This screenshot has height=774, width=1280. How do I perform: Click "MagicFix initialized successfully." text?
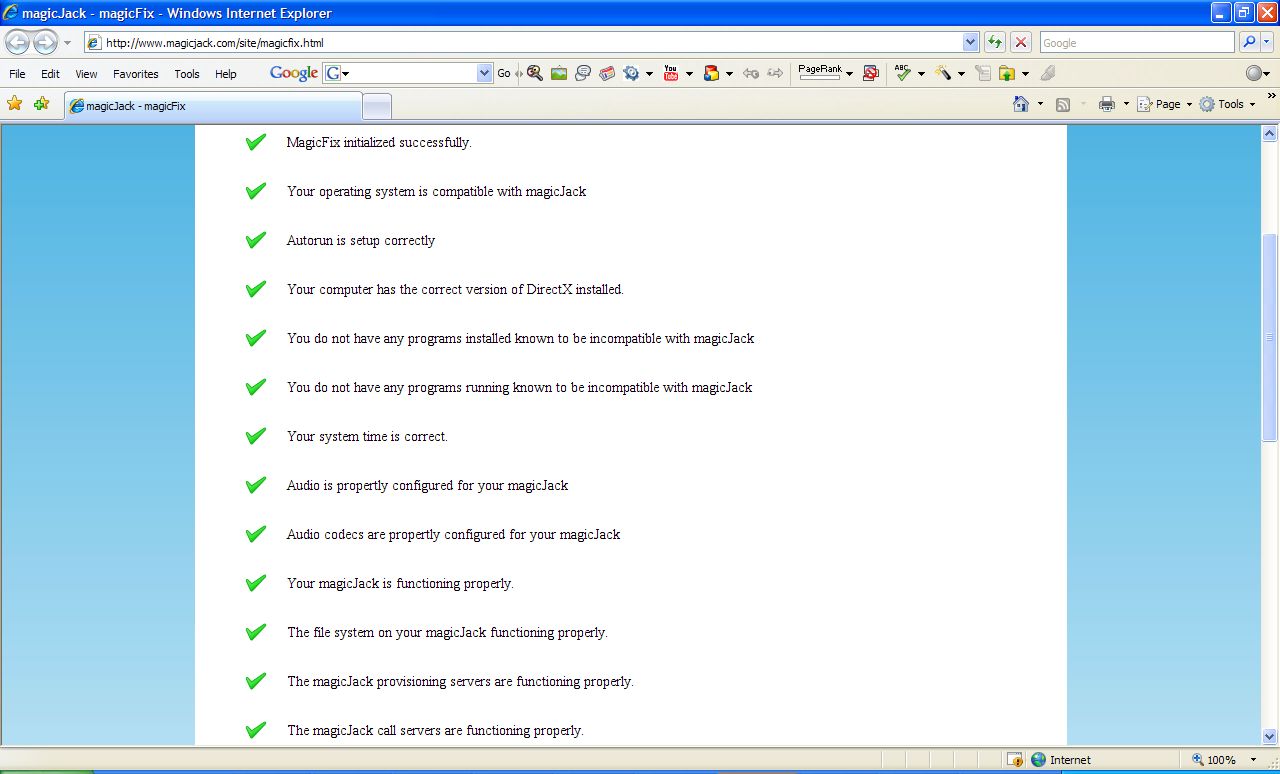378,142
